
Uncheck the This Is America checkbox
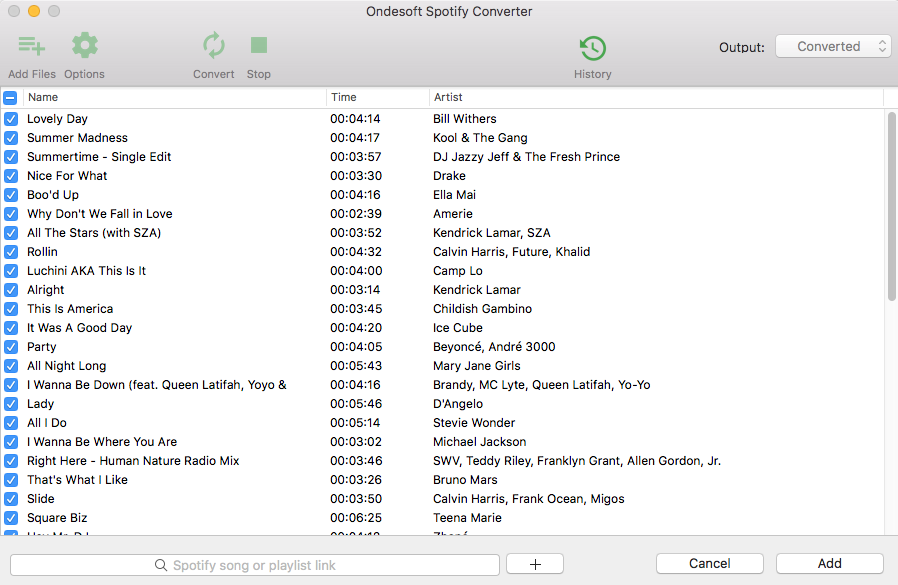coord(11,309)
